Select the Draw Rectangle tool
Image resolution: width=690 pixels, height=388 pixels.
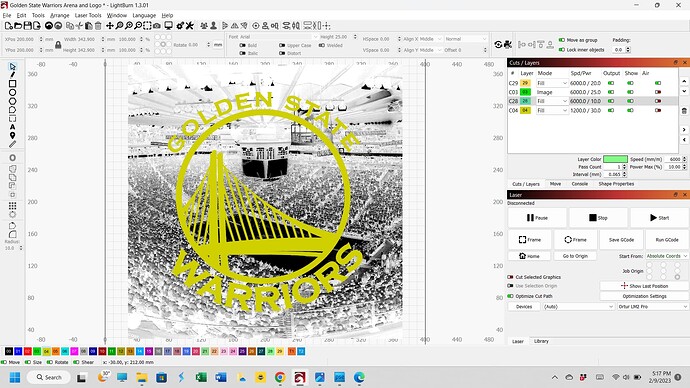[x=12, y=84]
